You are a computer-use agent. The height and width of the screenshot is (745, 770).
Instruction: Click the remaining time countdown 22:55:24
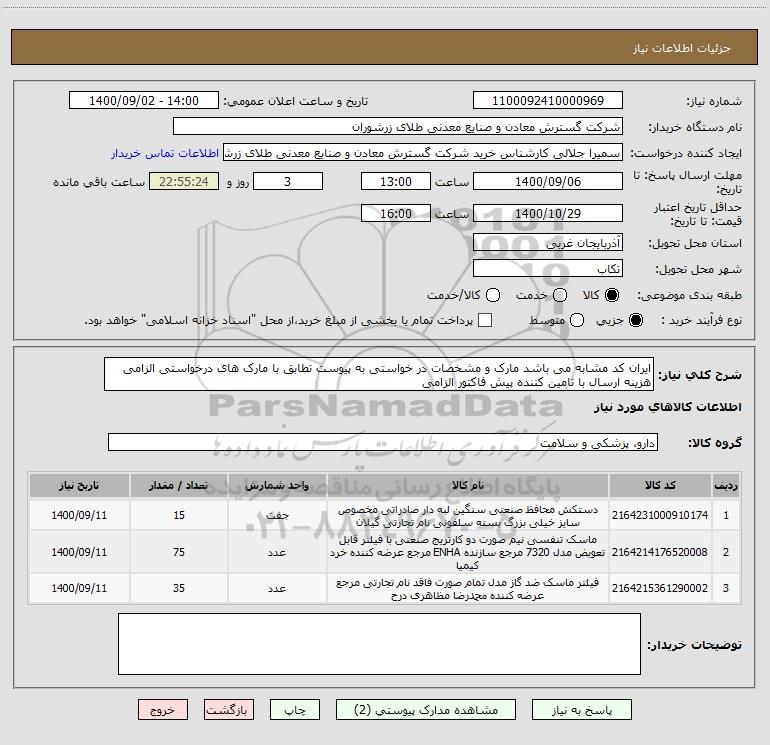click(x=184, y=182)
